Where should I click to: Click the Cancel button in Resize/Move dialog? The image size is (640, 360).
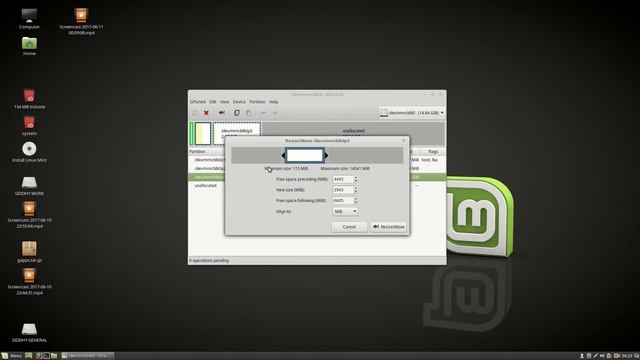349,227
